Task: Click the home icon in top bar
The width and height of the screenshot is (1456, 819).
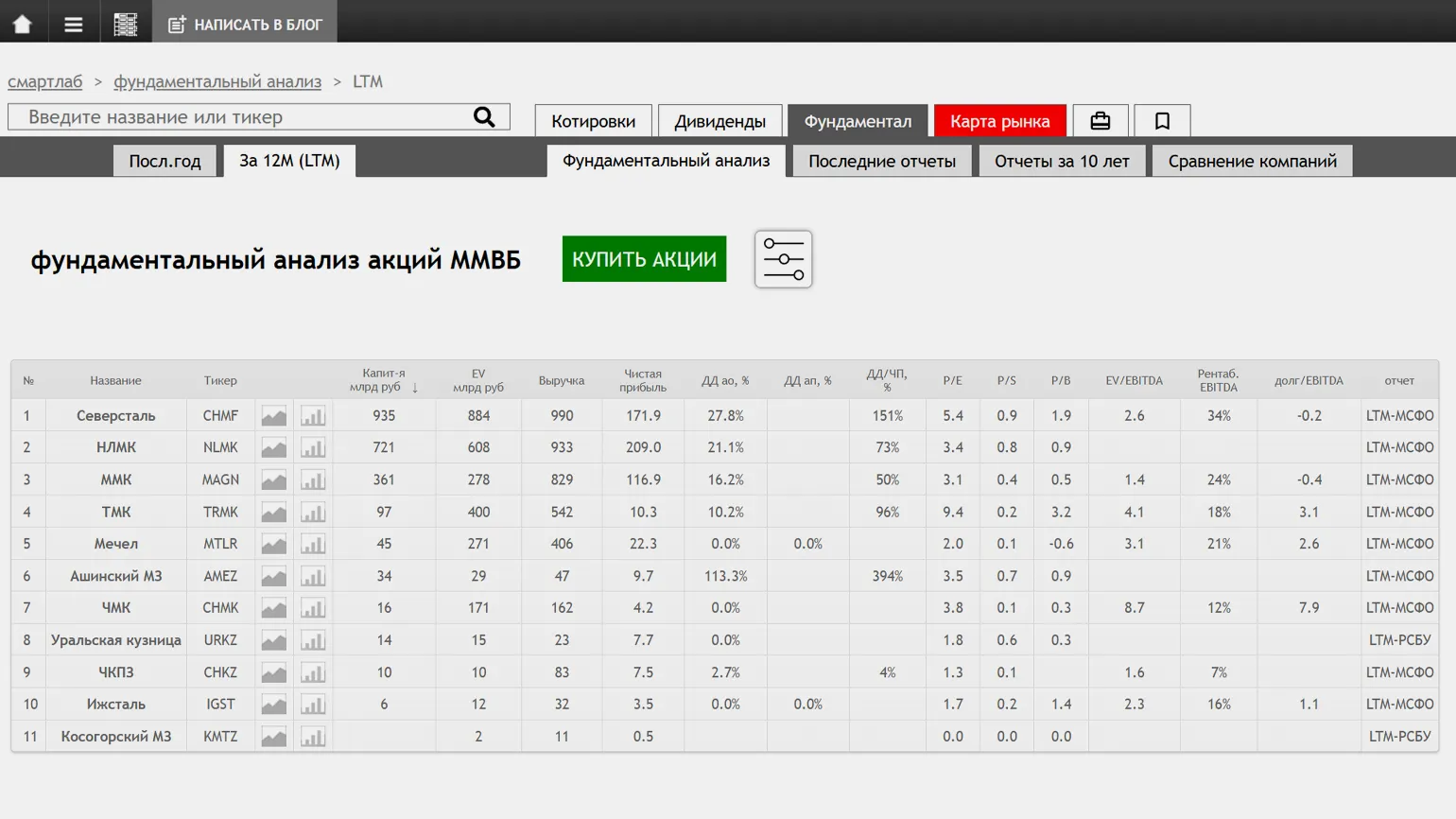Action: point(22,24)
